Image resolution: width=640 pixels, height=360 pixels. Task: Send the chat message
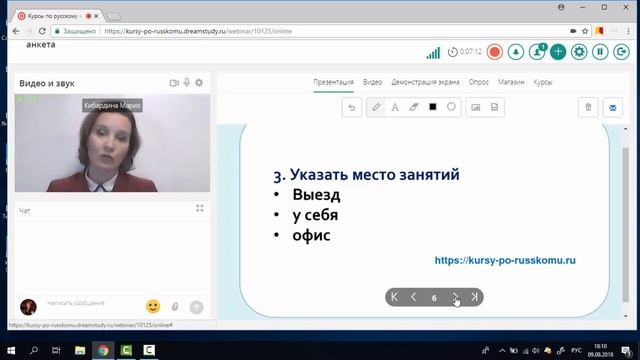(196, 307)
